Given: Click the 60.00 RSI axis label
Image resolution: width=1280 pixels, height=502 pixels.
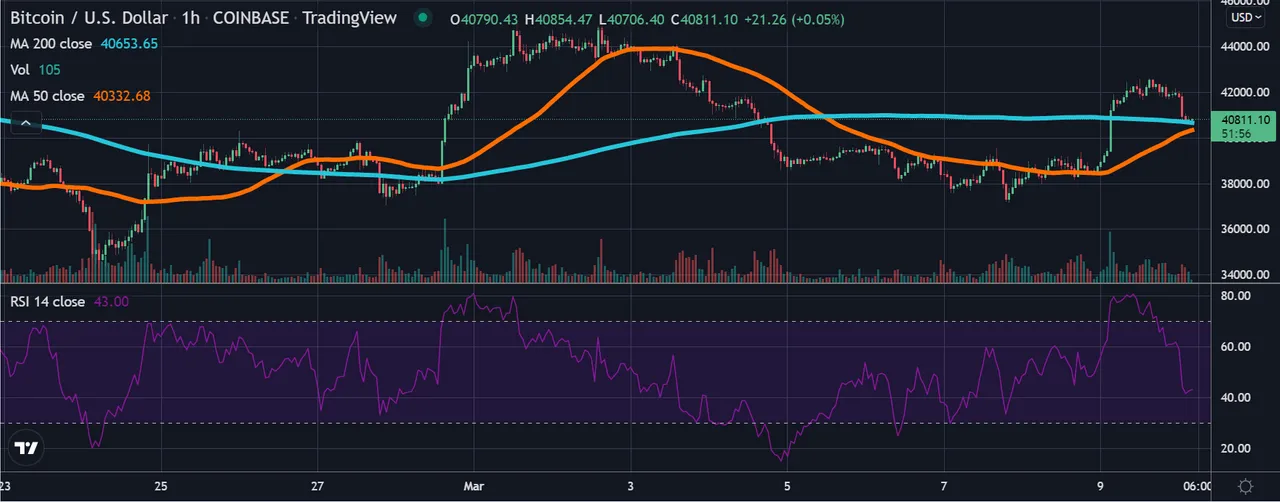Looking at the screenshot, I should [x=1234, y=346].
